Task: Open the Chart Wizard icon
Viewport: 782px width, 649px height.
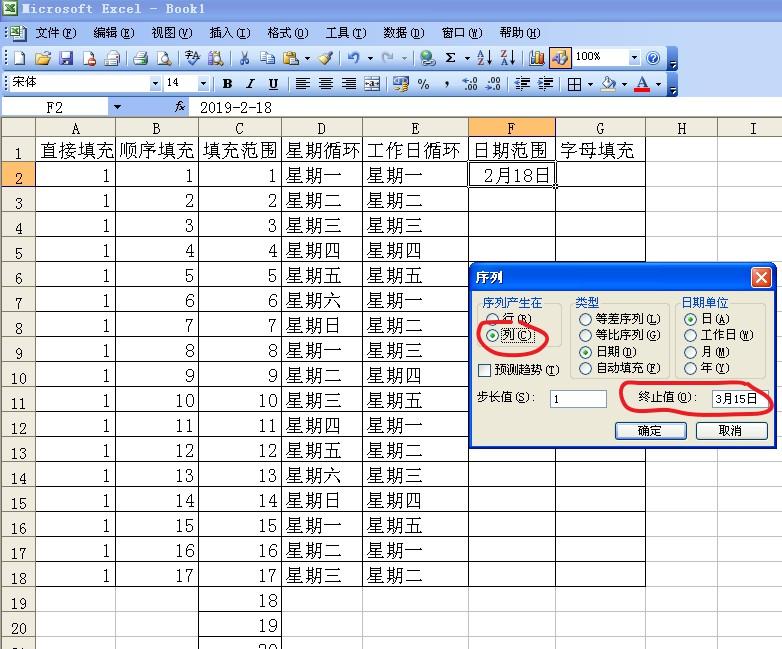Action: (537, 58)
